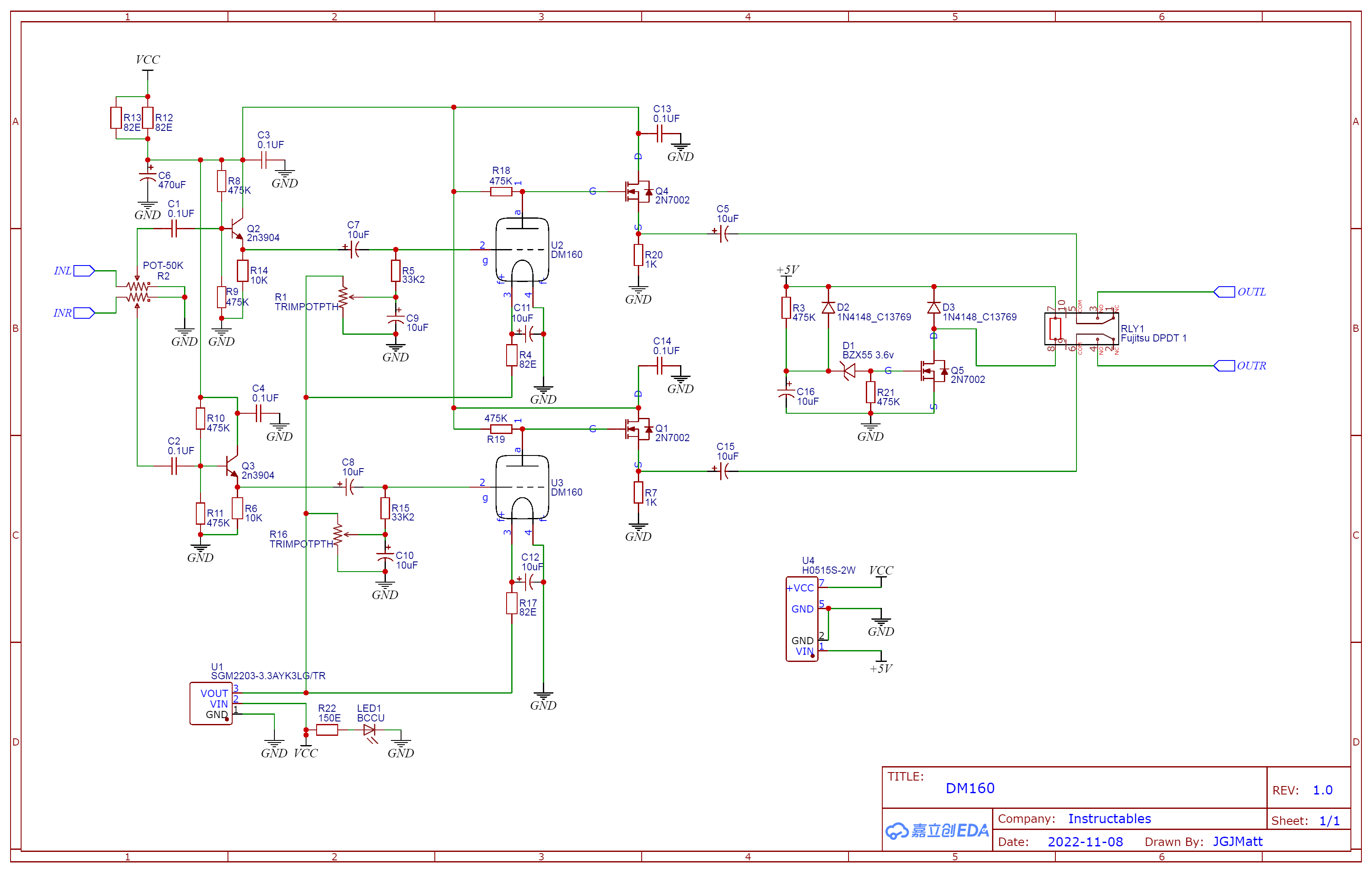Click the OUTL output port flag

point(1226,292)
